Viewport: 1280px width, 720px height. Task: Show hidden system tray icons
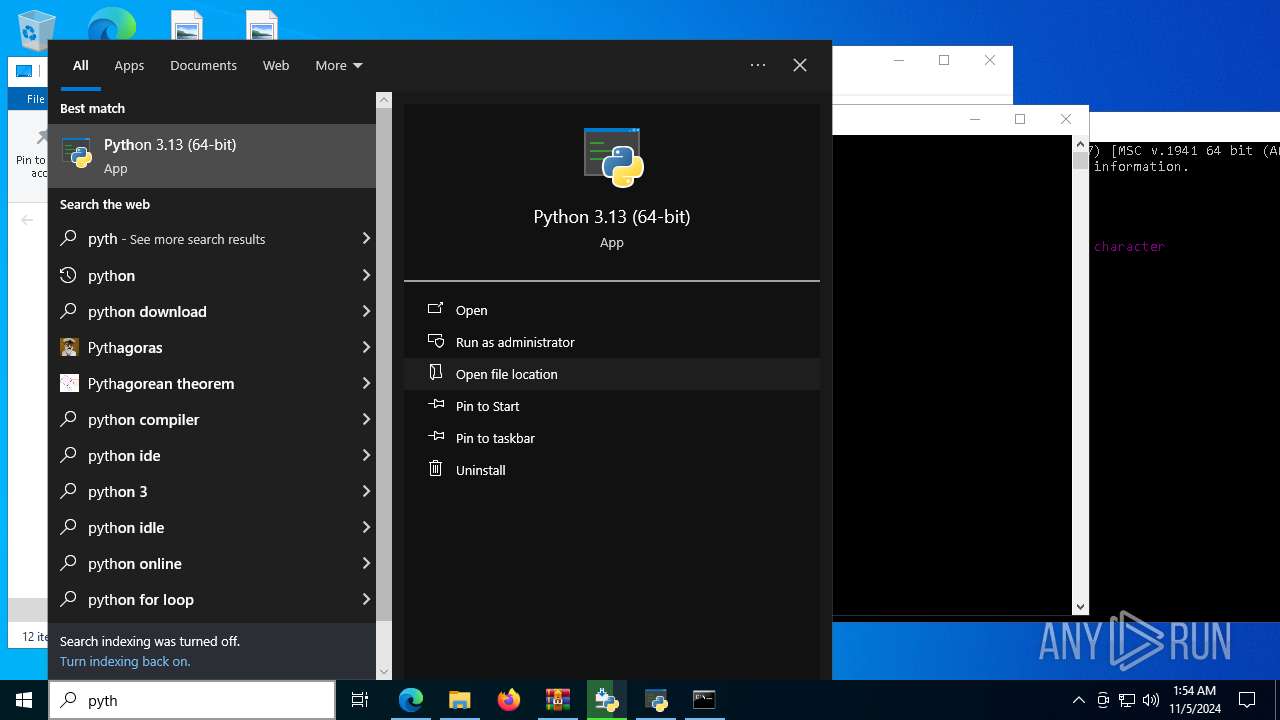(1078, 700)
